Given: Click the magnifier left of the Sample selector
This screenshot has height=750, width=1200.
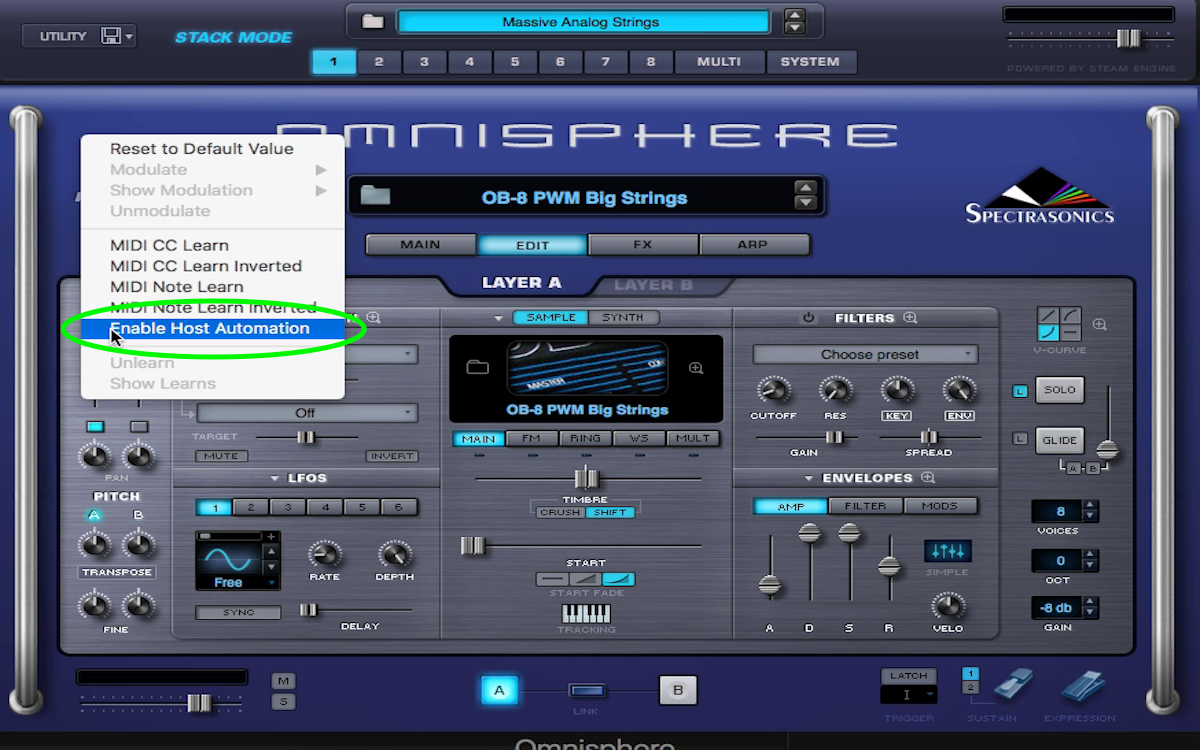Looking at the screenshot, I should click(373, 317).
